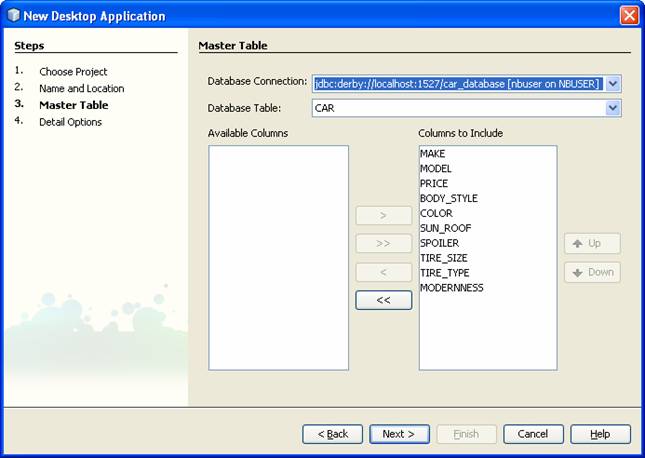Image resolution: width=645 pixels, height=458 pixels.
Task: Select the BODY_STYLE column
Action: click(448, 198)
